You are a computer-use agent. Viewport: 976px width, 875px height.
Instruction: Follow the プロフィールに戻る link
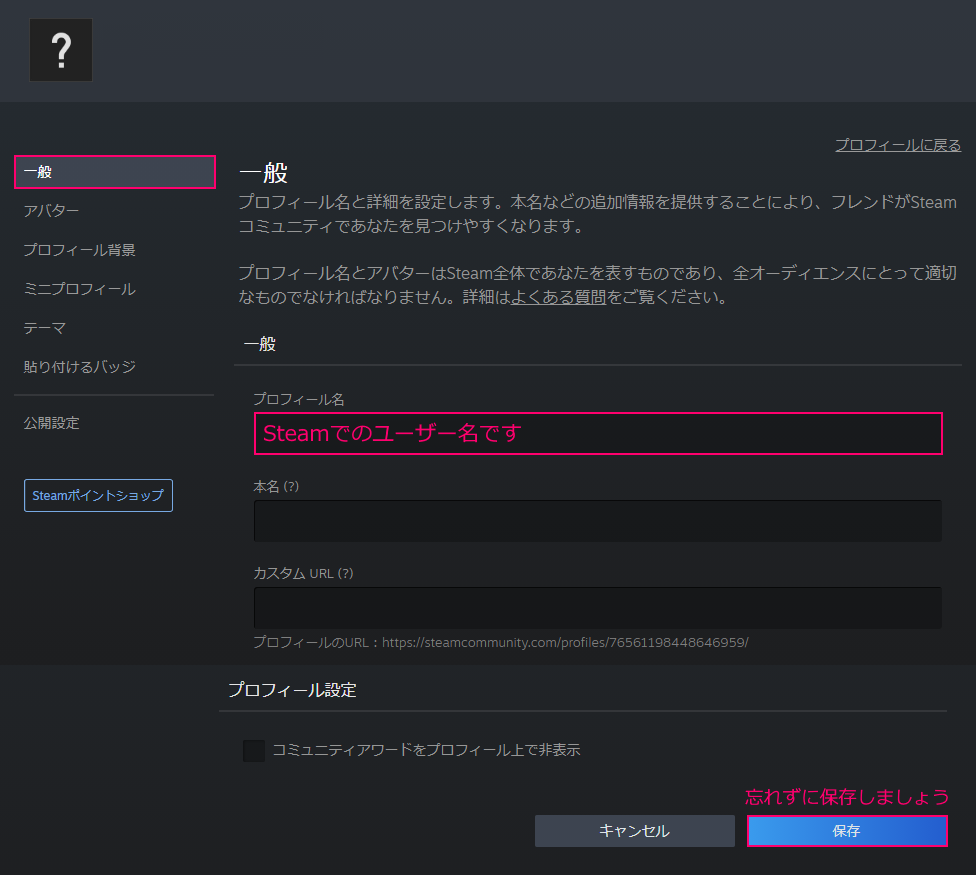point(898,145)
